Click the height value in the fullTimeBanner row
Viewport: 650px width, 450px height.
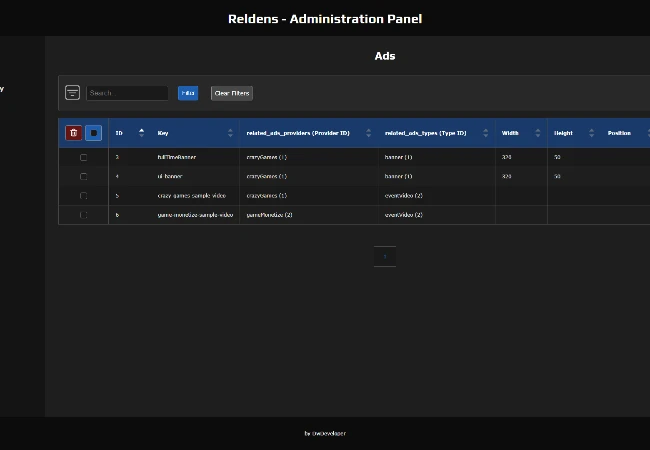(x=558, y=157)
